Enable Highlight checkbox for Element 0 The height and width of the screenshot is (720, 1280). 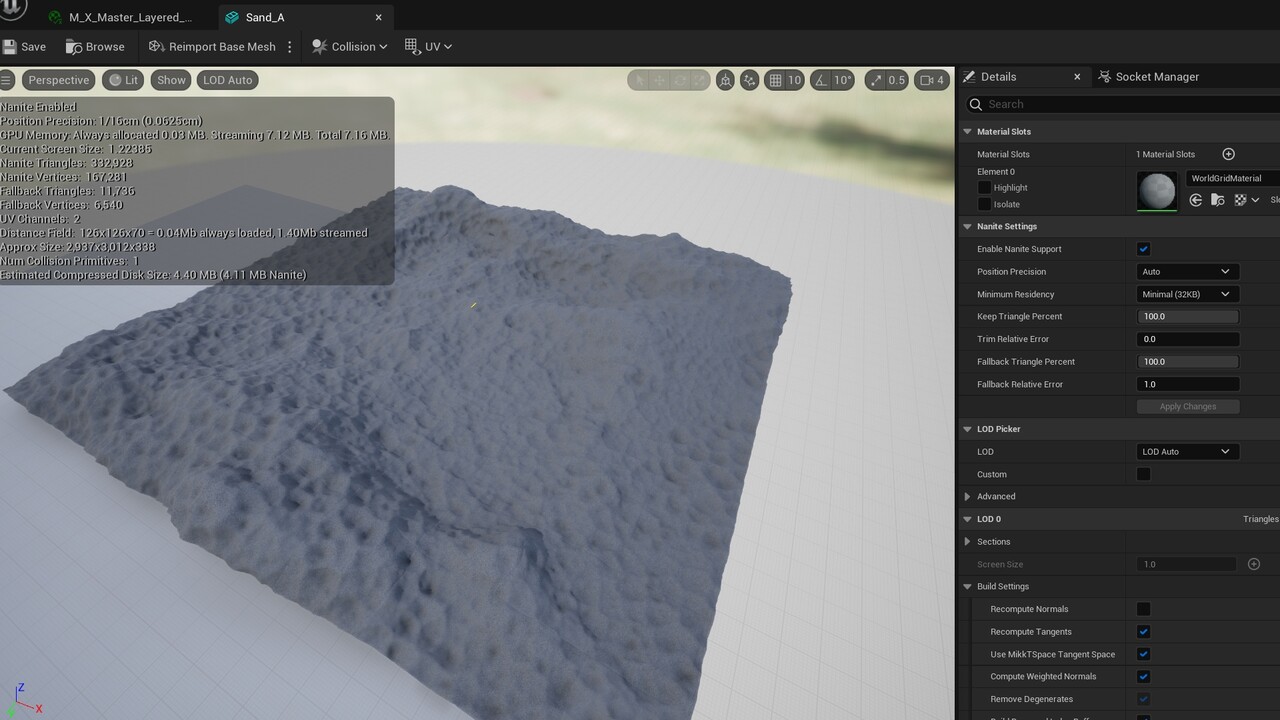click(x=985, y=188)
